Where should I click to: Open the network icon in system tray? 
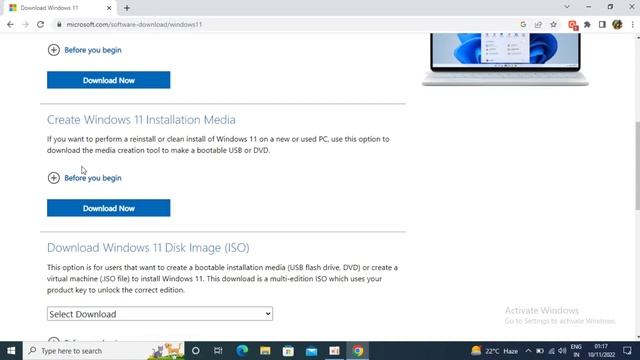[551, 351]
